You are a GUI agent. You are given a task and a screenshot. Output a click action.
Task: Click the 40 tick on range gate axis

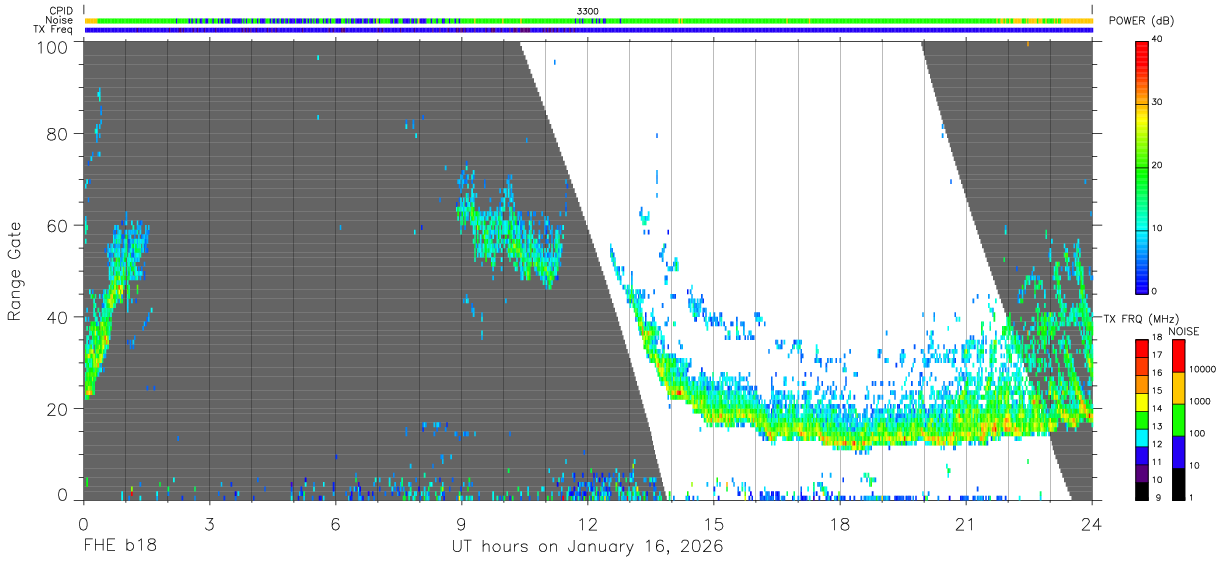click(x=58, y=317)
